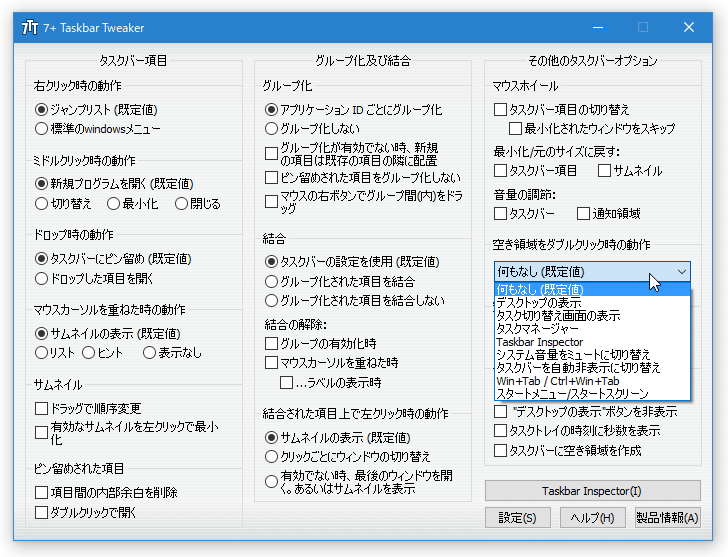728x557 pixels.
Task: Check 最小化されたウィンドウをスキップ
Action: pos(515,129)
